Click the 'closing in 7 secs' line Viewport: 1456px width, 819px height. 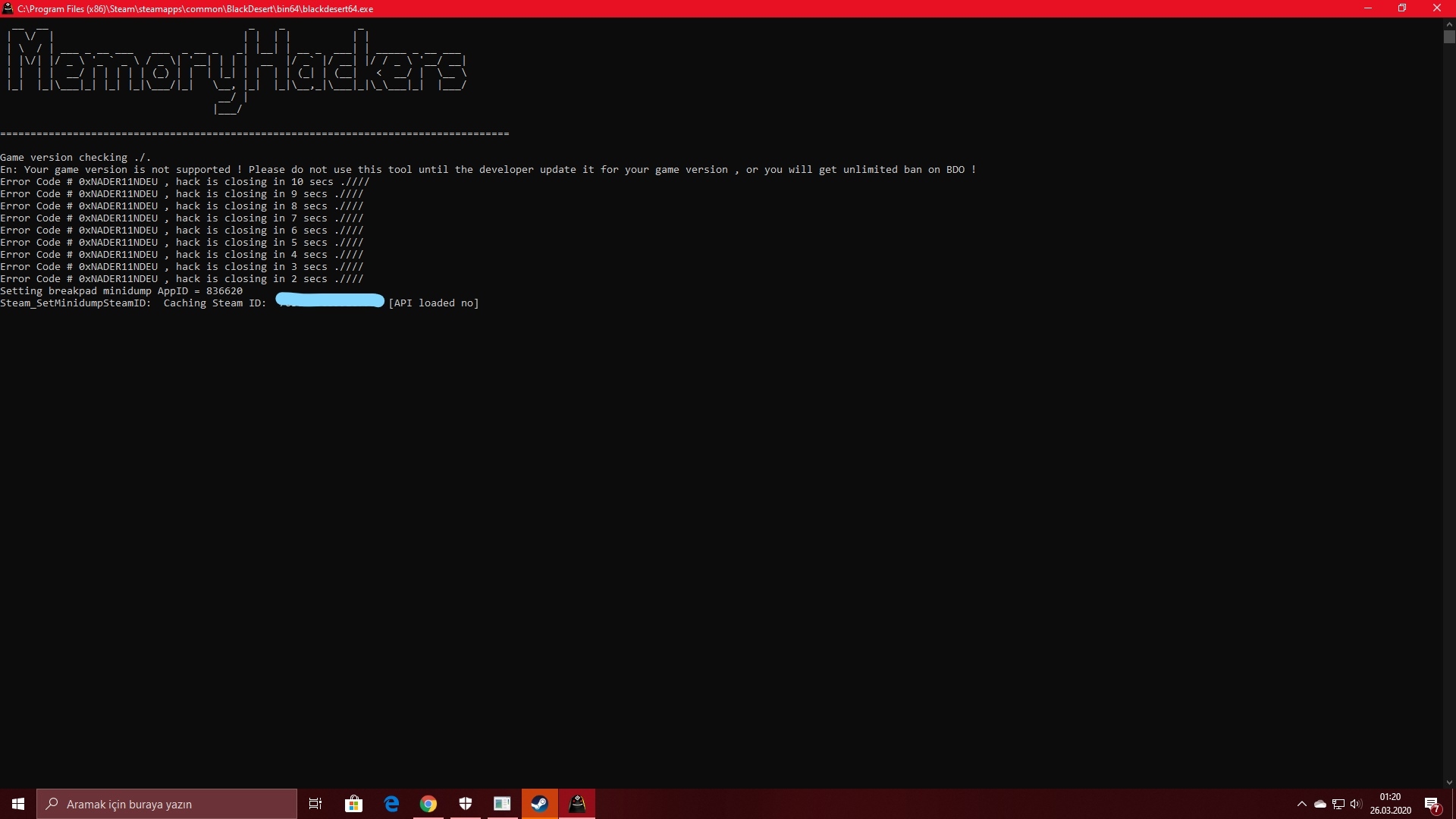tap(182, 218)
